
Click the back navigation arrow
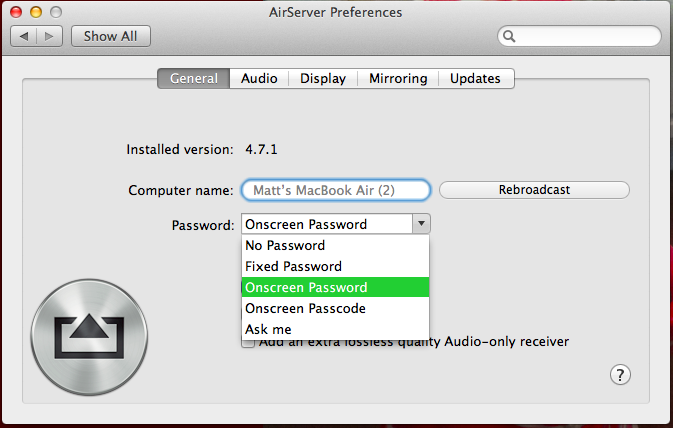pyautogui.click(x=24, y=36)
